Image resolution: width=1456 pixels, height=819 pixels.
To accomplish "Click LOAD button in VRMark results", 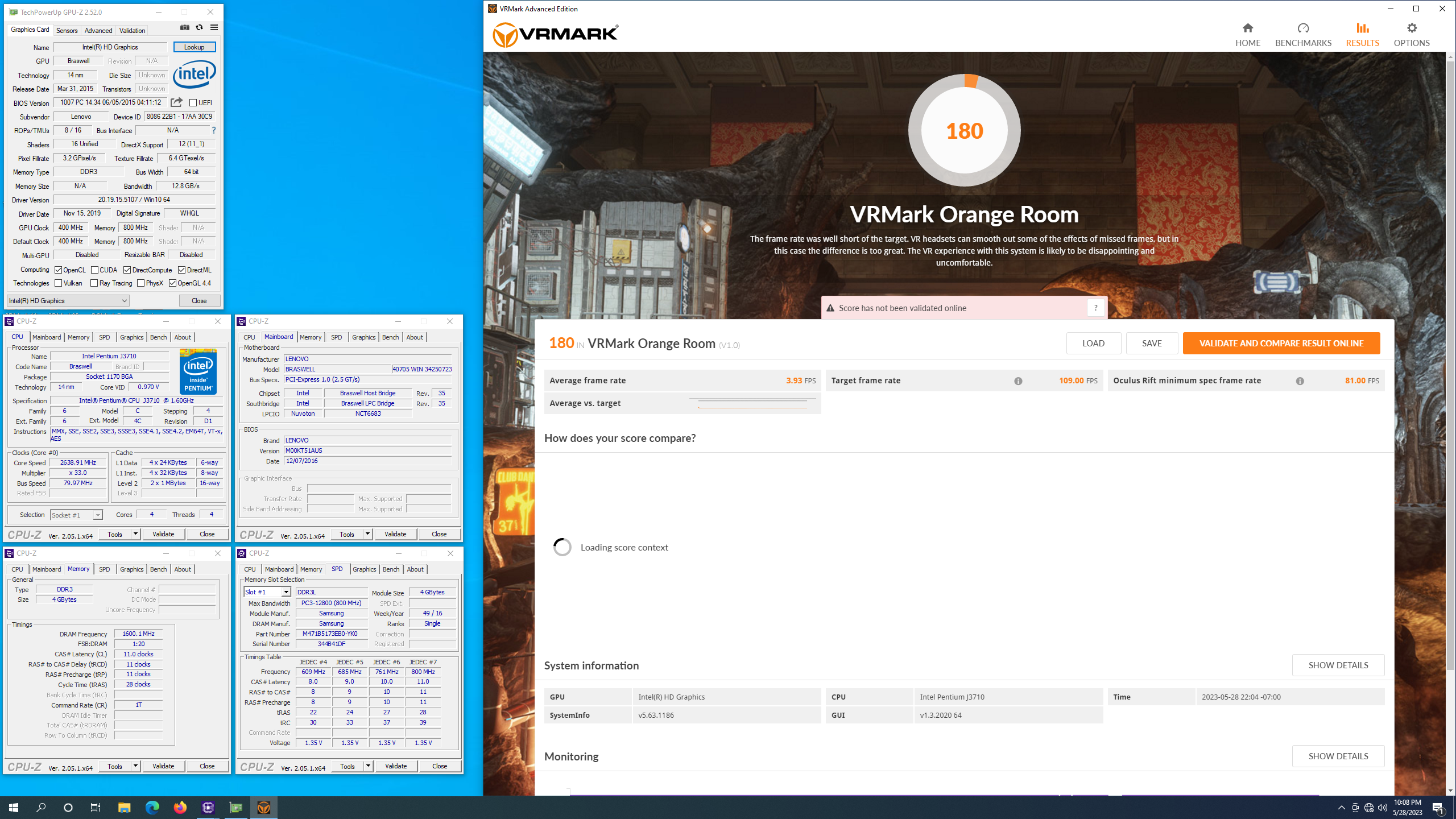I will click(1093, 343).
